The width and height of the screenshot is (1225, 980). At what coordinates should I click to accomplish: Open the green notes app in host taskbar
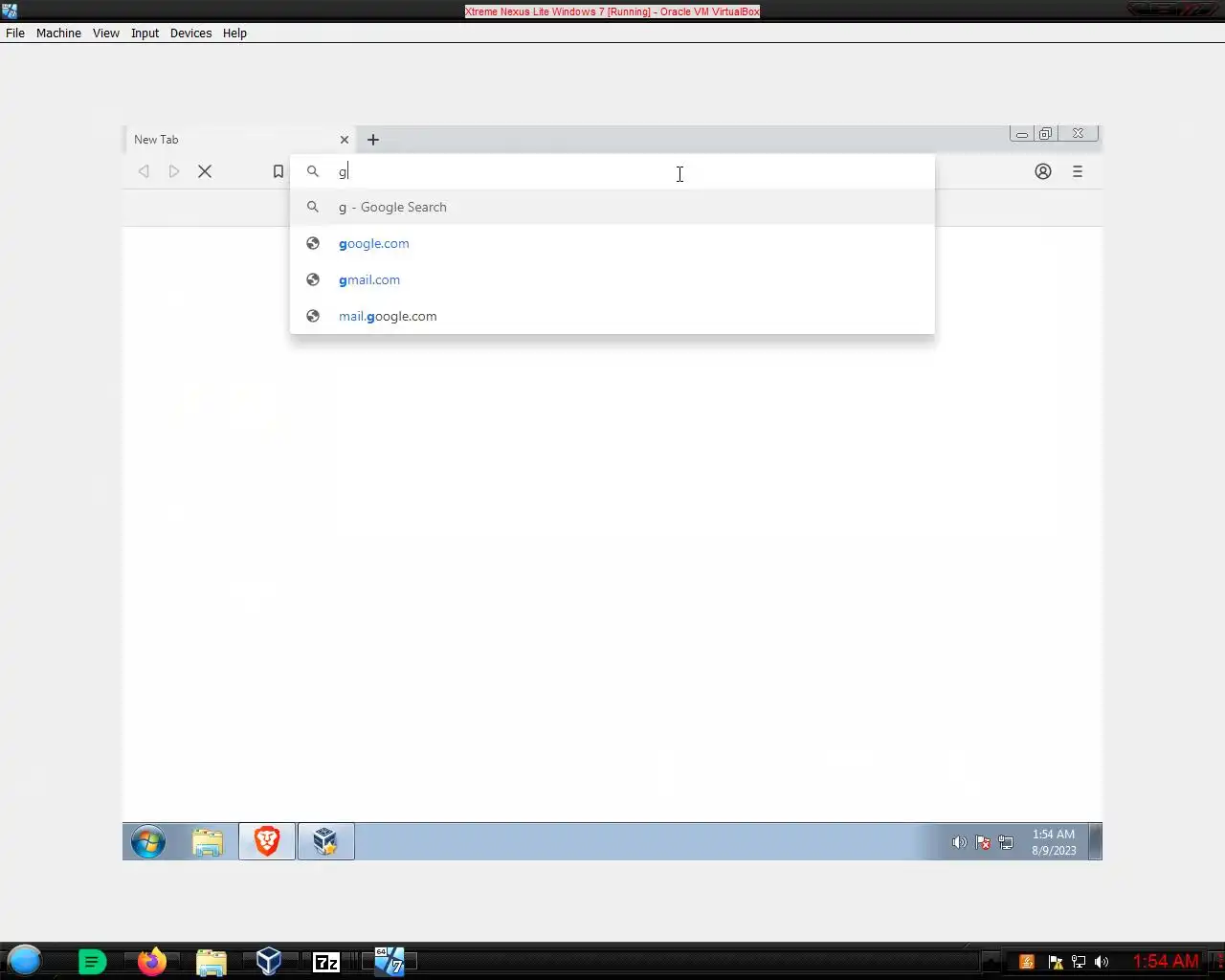tap(92, 962)
